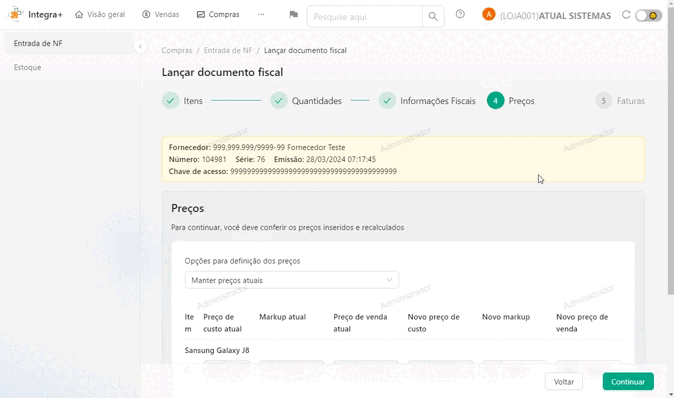The width and height of the screenshot is (674, 398).
Task: Click the Voltar button
Action: [564, 382]
